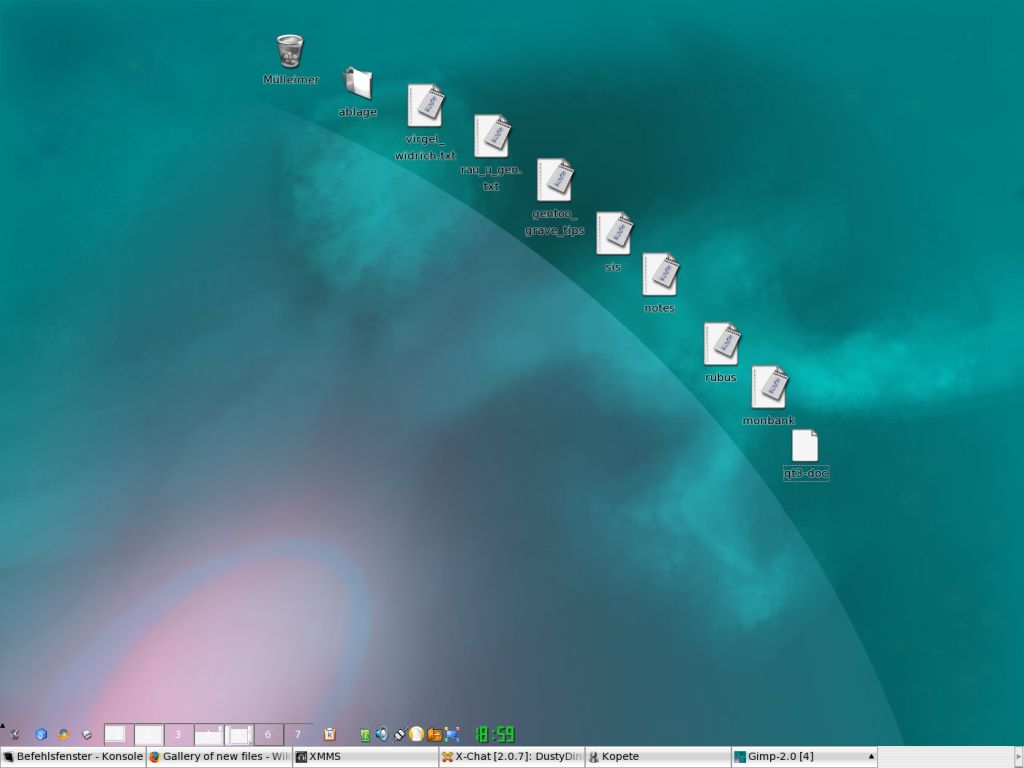
Task: Open the speaker volume mixer tray icon
Action: [381, 734]
